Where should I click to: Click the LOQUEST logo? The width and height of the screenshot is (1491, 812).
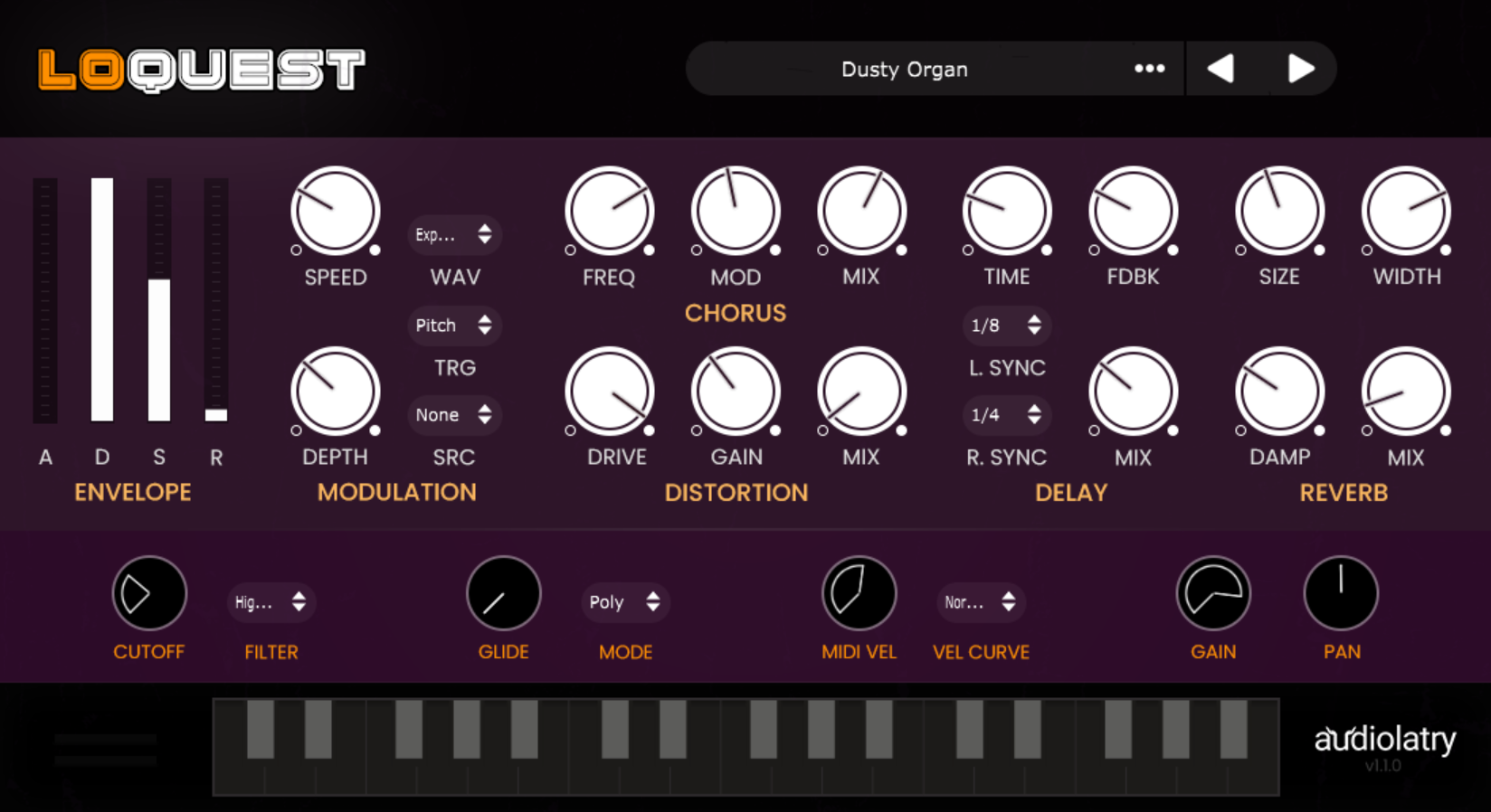click(202, 71)
